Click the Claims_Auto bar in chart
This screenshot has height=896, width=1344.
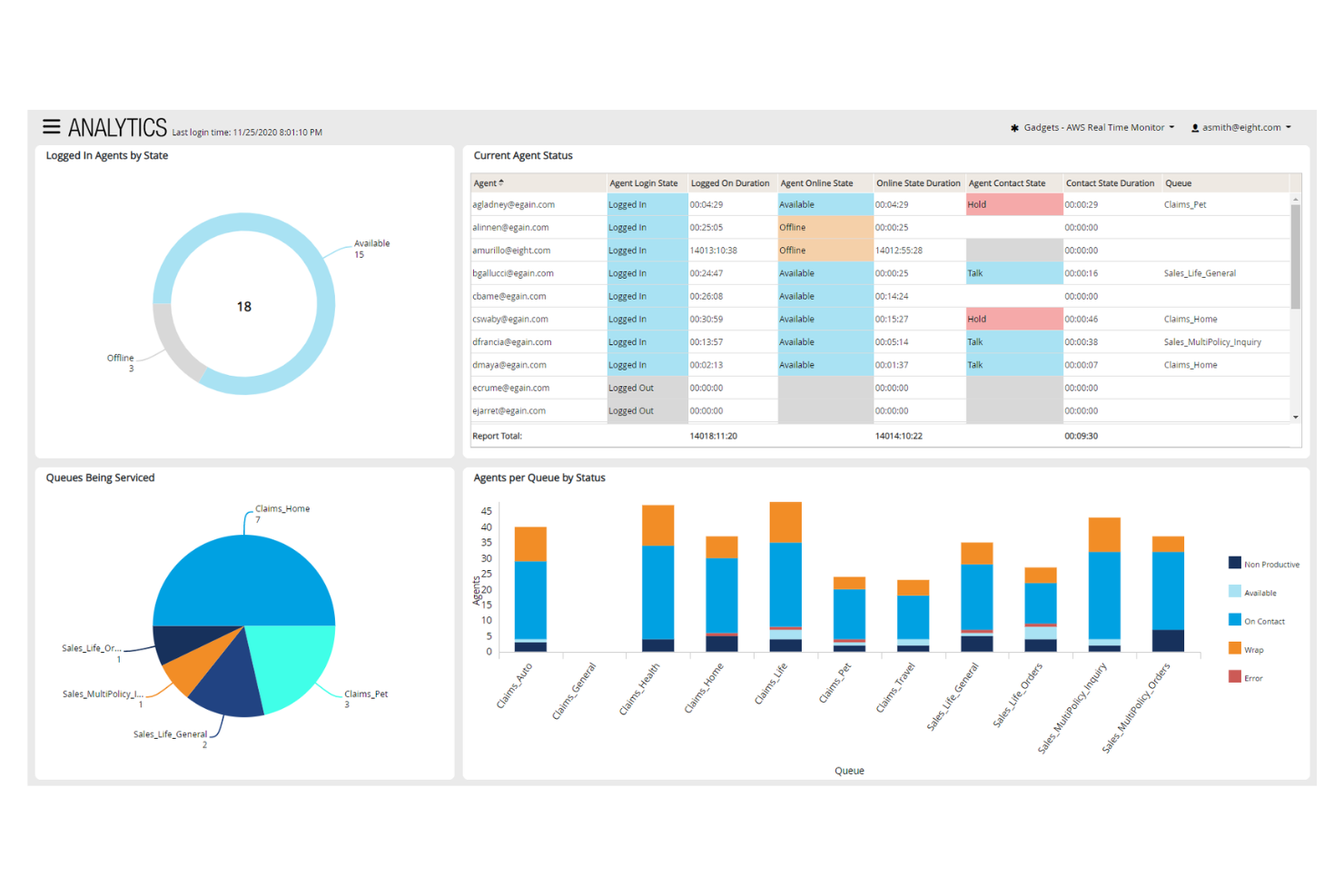(x=530, y=589)
